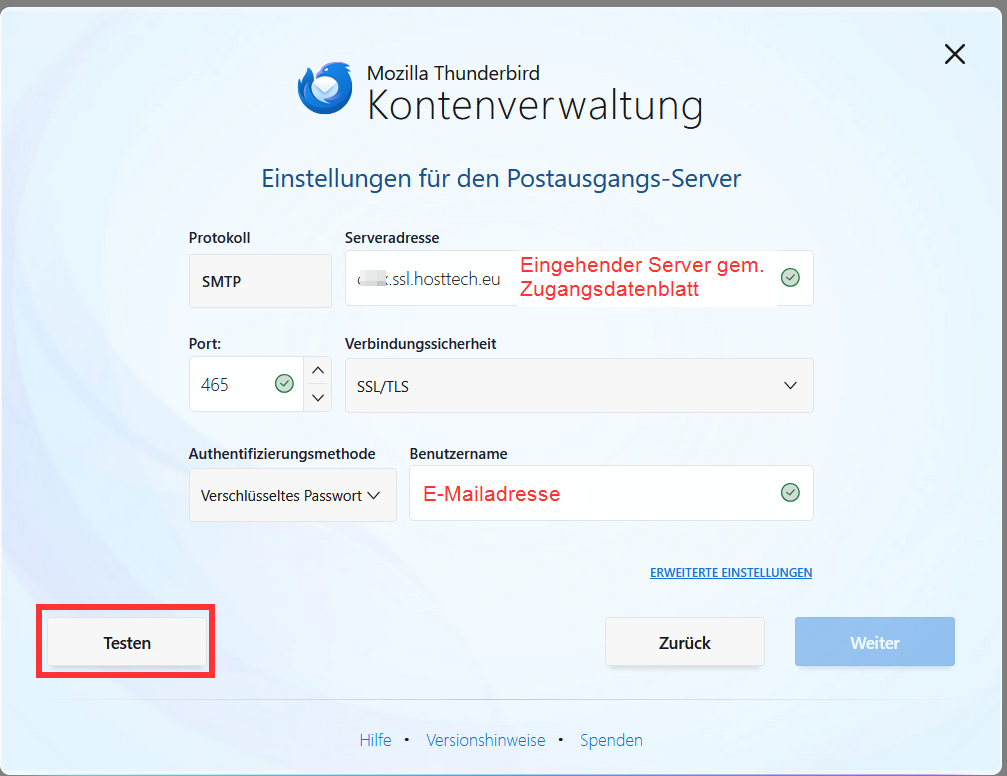Click the Weiter button
The height and width of the screenshot is (776, 1007).
[x=874, y=641]
